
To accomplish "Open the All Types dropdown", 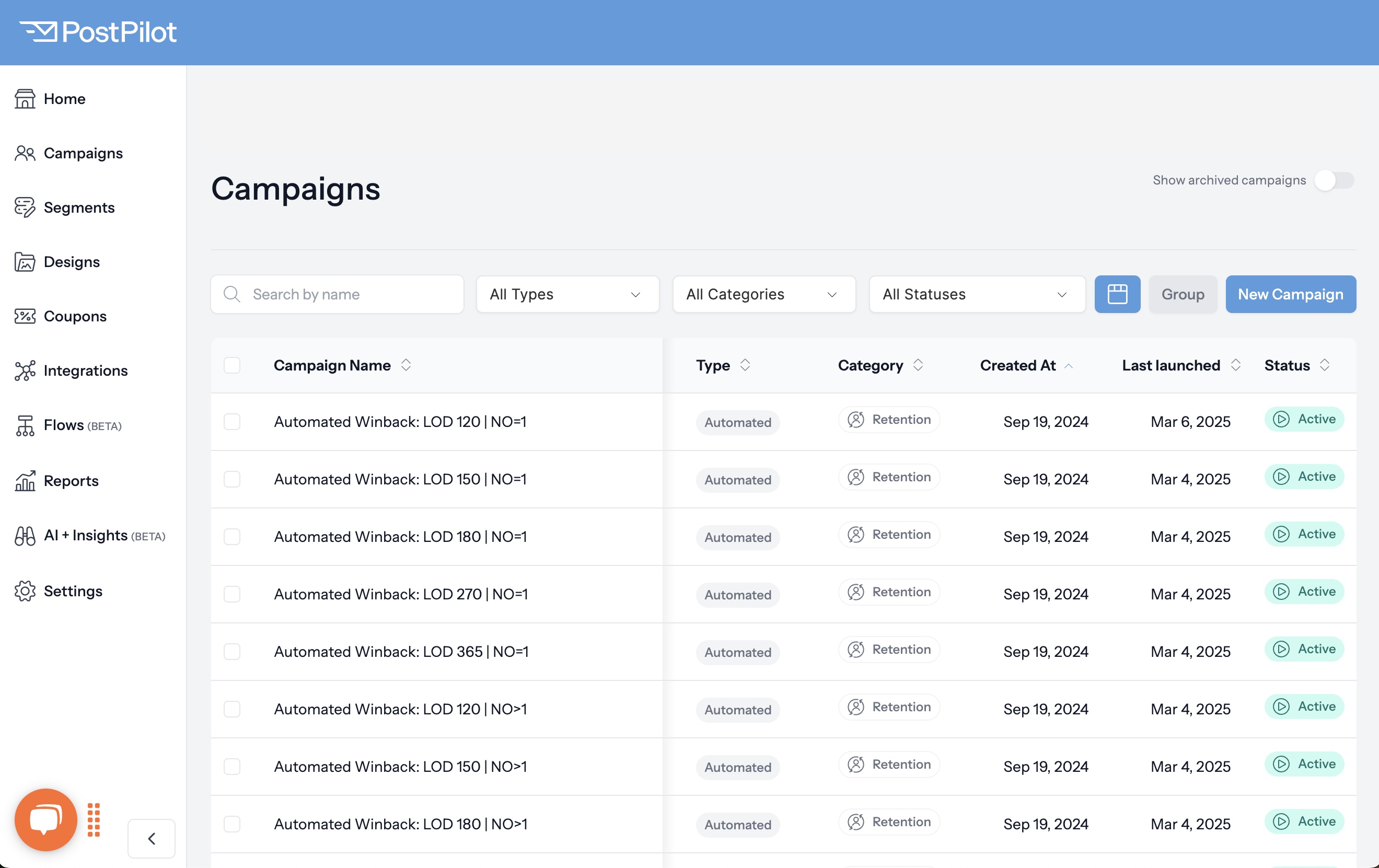I will click(567, 294).
